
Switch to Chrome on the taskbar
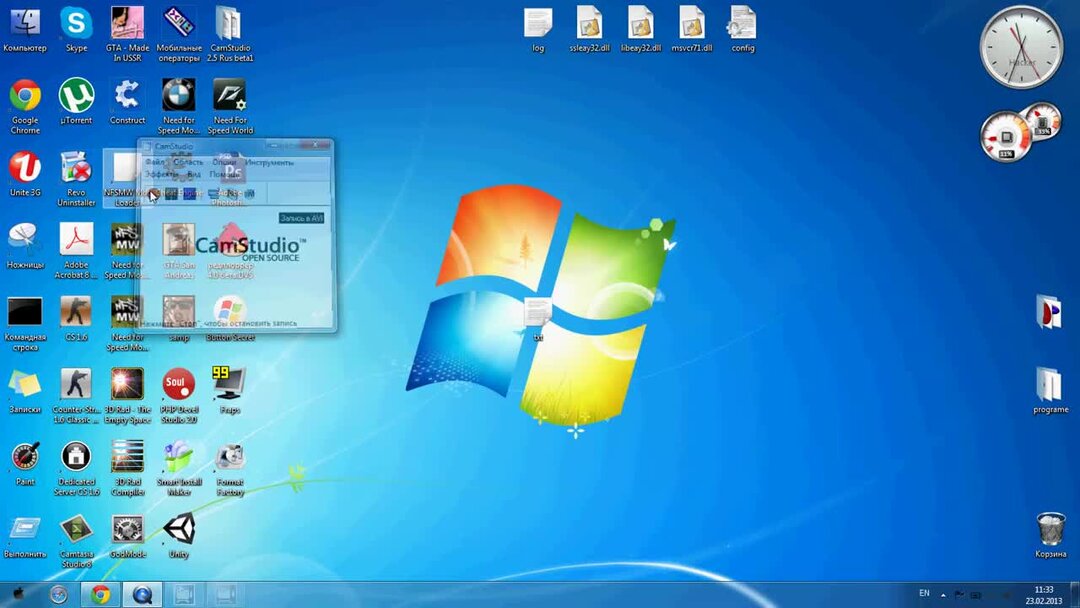click(x=101, y=594)
